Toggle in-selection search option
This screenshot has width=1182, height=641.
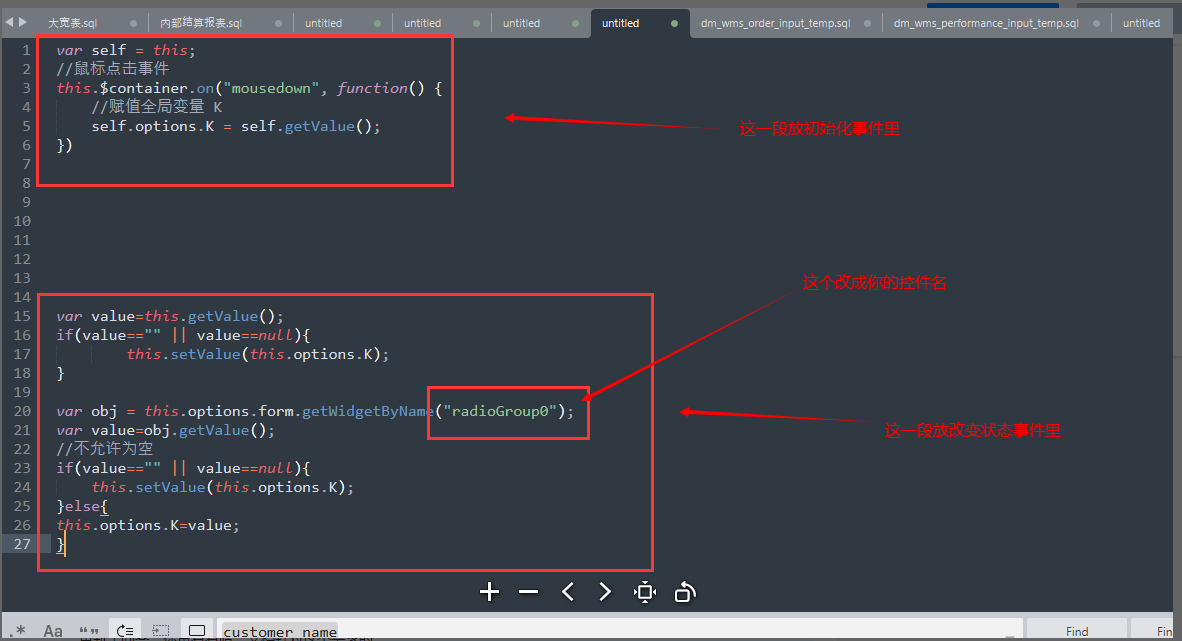[161, 631]
